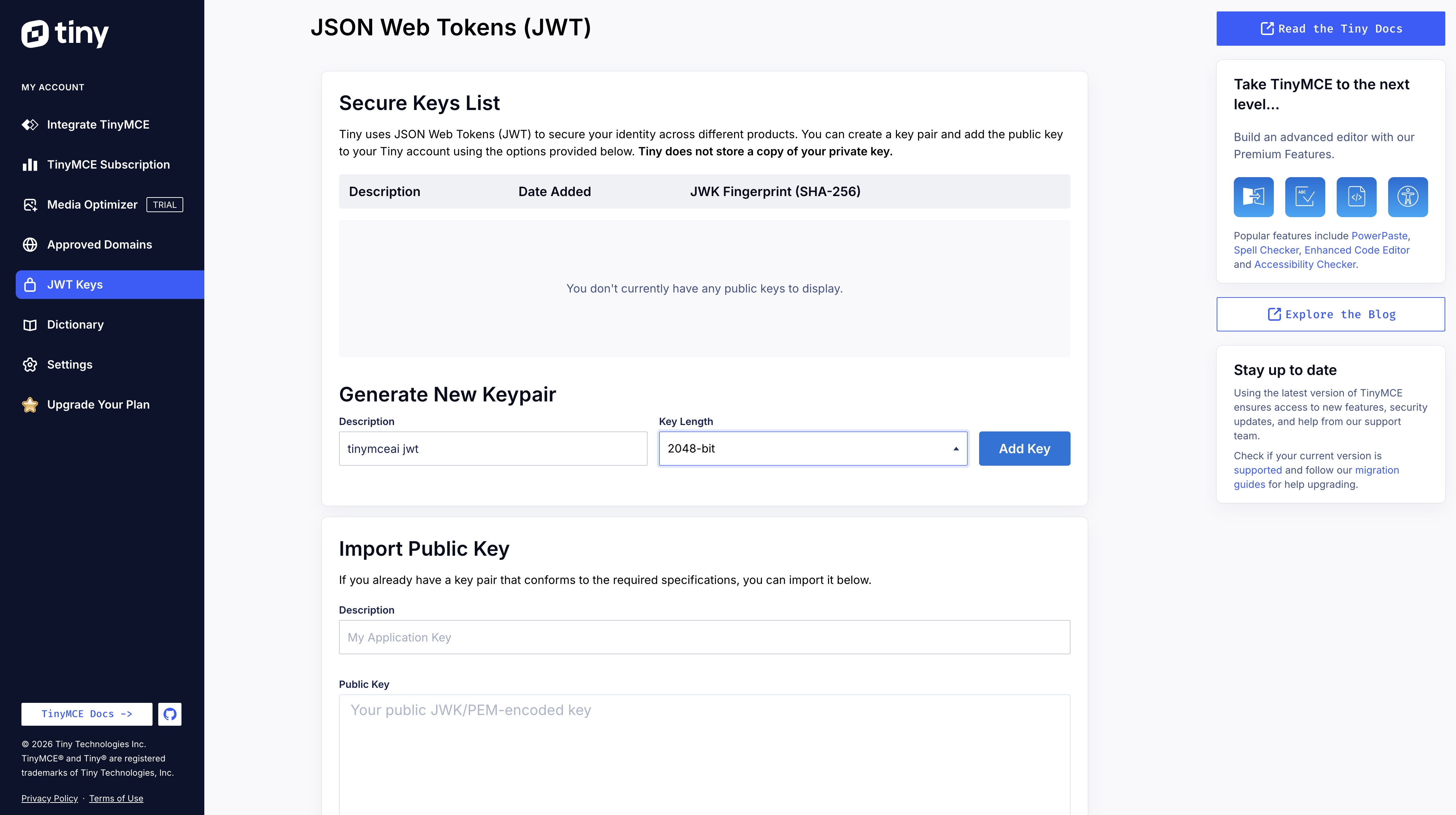Focus the My Application Key description field
The image size is (1456, 815).
[704, 637]
